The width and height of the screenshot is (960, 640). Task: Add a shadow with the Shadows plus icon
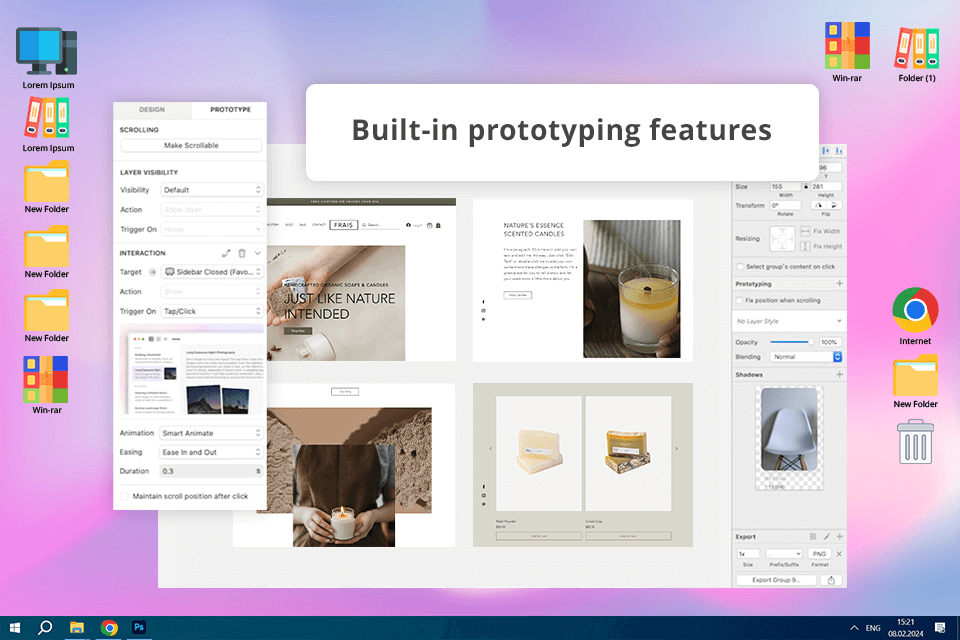pyautogui.click(x=839, y=374)
